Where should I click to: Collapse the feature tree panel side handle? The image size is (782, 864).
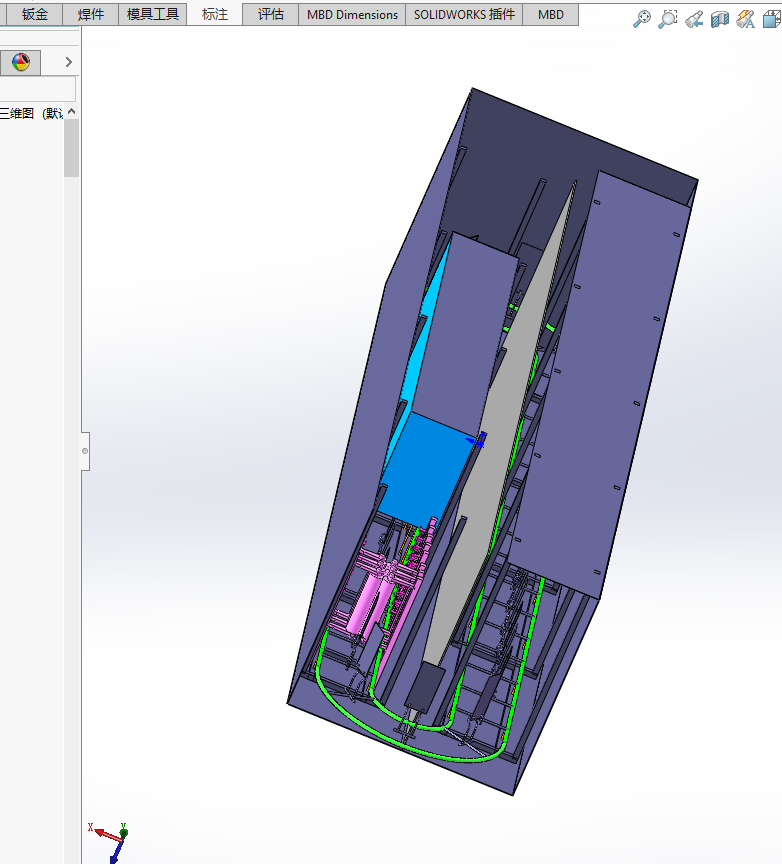pos(85,452)
